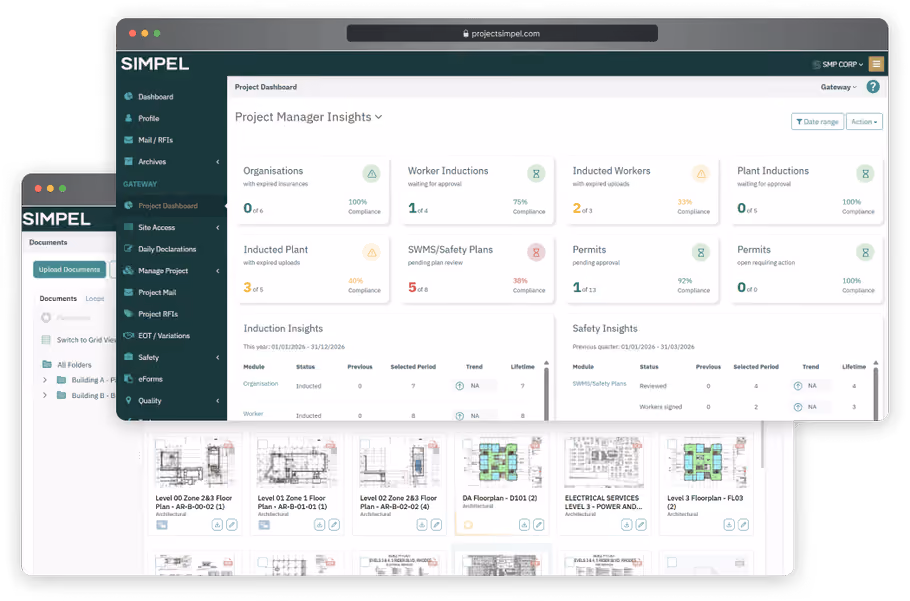Expand the Building B folder chevron
Screen dimensions: 910x601
tap(45, 396)
